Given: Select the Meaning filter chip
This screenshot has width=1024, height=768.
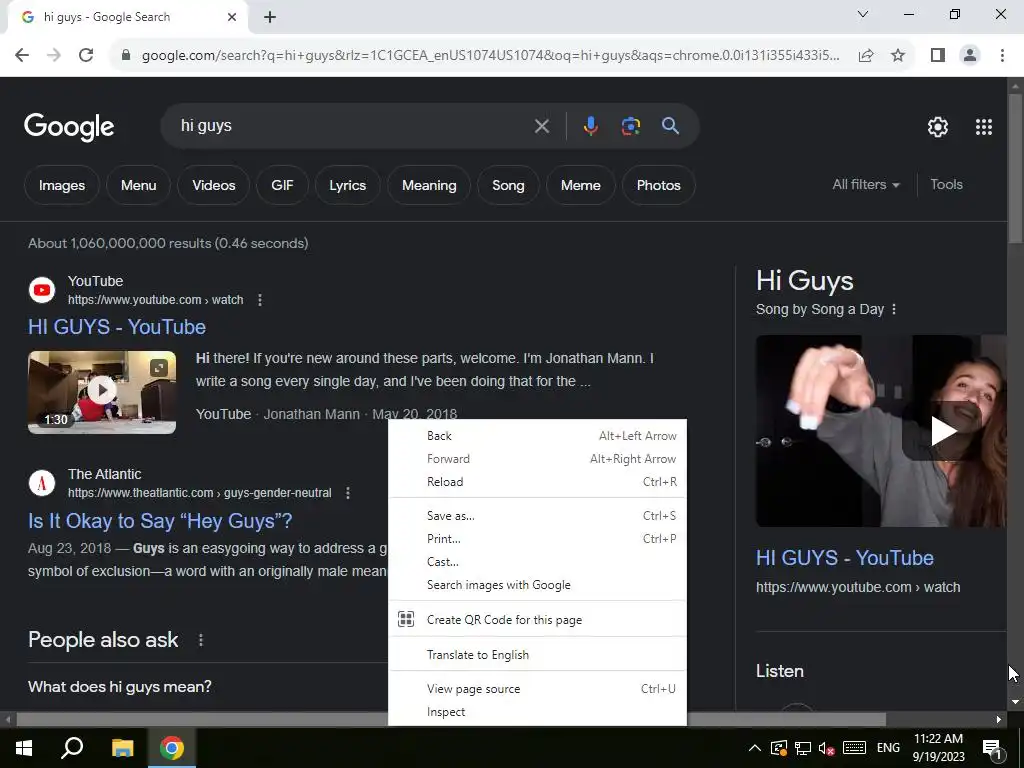Looking at the screenshot, I should click(429, 185).
